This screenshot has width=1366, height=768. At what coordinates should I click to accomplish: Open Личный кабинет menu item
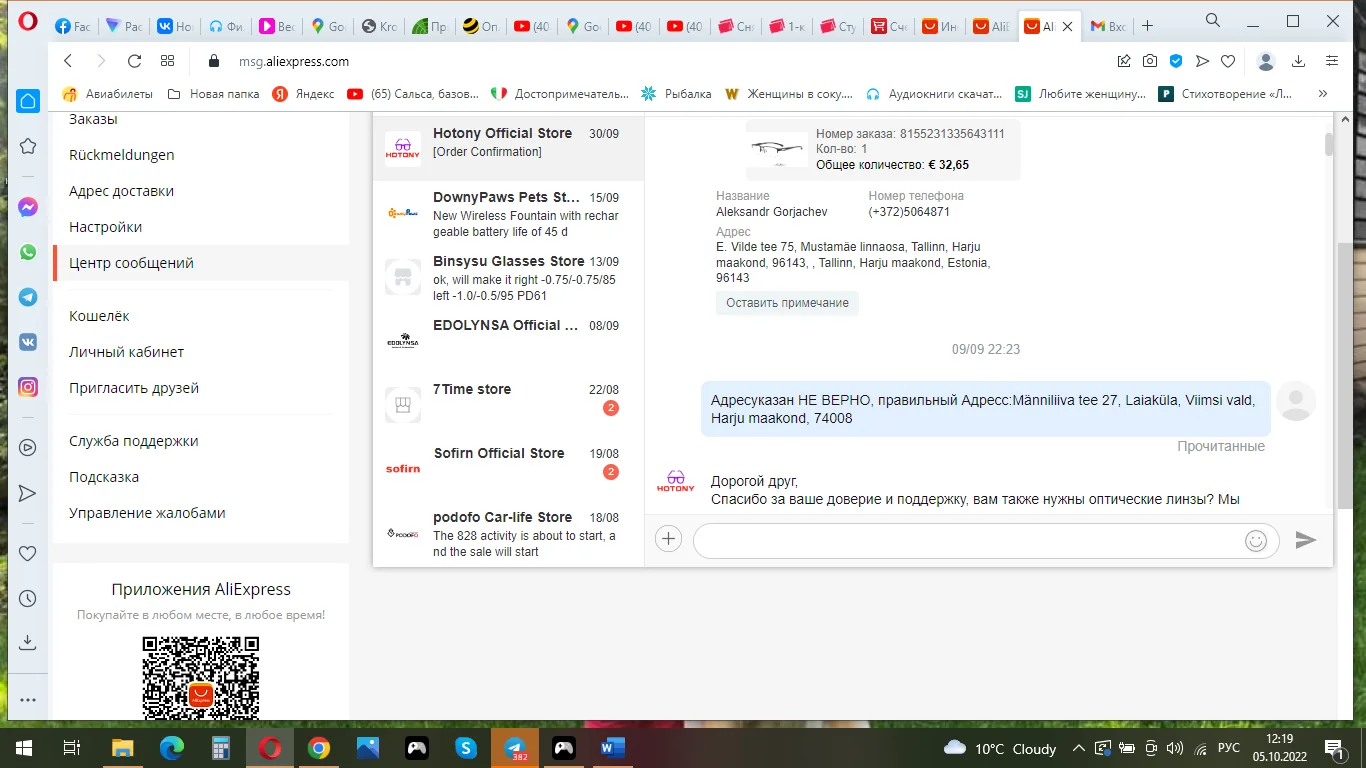(127, 352)
